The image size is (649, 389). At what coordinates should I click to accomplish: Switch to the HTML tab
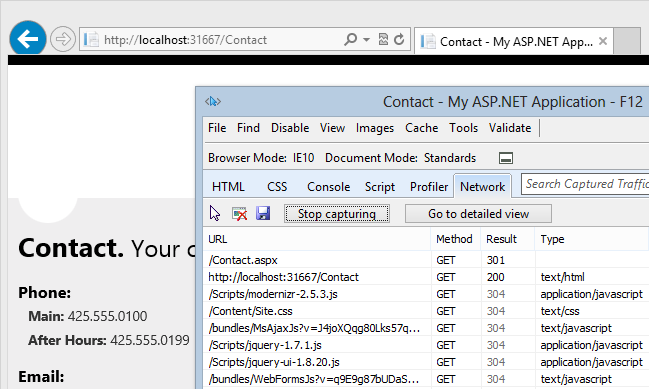point(228,187)
